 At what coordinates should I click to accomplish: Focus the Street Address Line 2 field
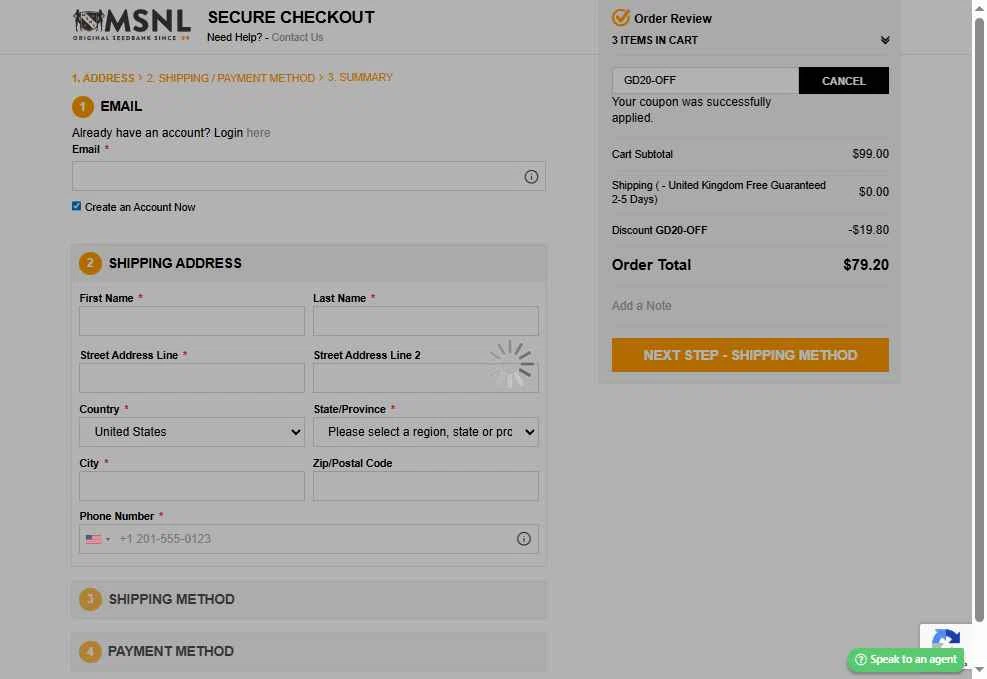[426, 378]
